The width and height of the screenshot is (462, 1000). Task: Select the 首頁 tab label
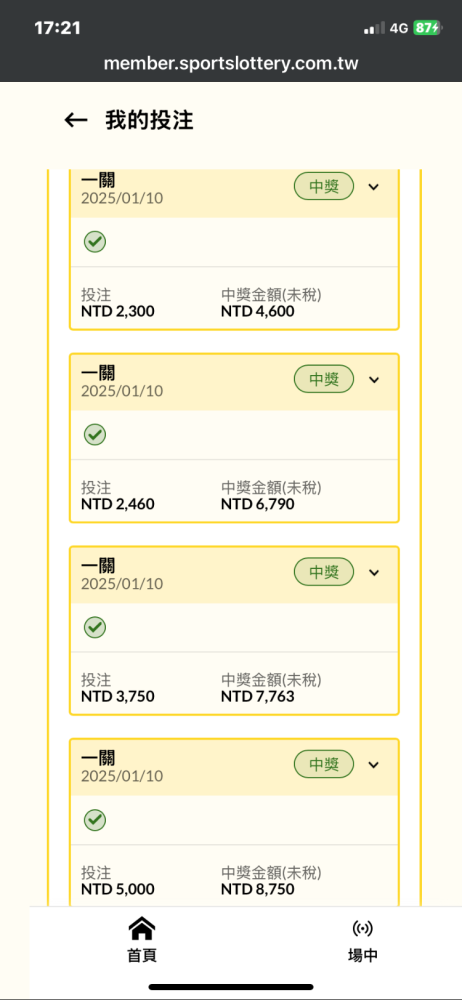pyautogui.click(x=142, y=955)
